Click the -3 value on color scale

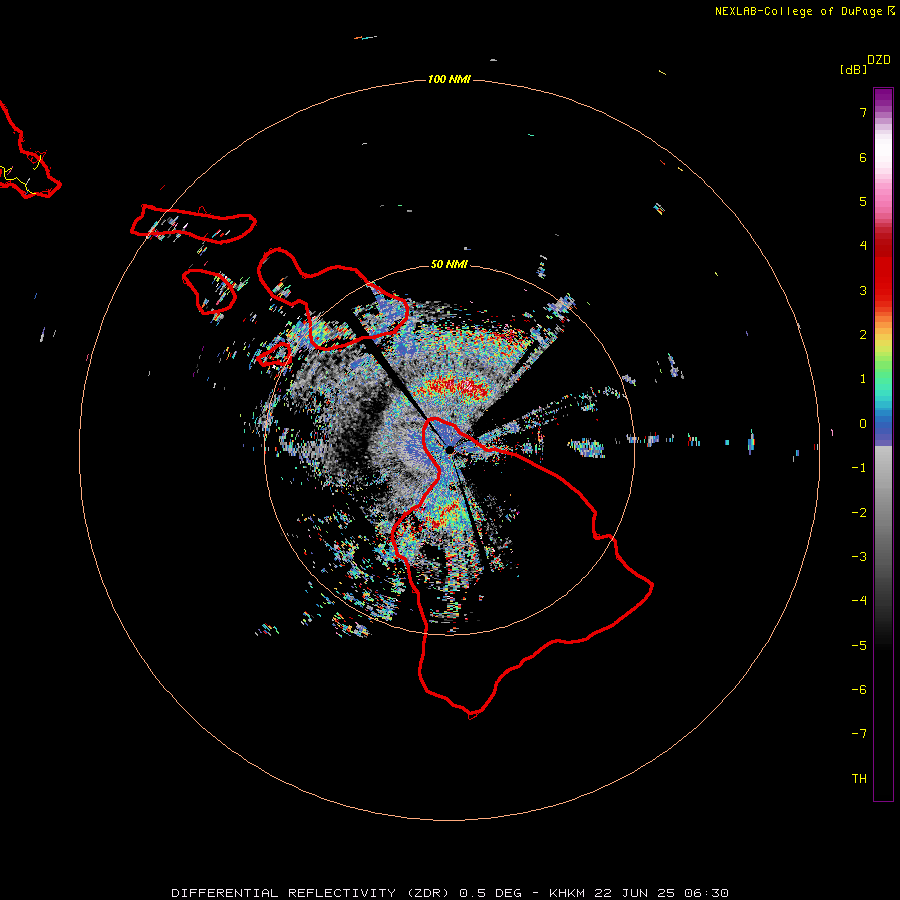(x=859, y=557)
